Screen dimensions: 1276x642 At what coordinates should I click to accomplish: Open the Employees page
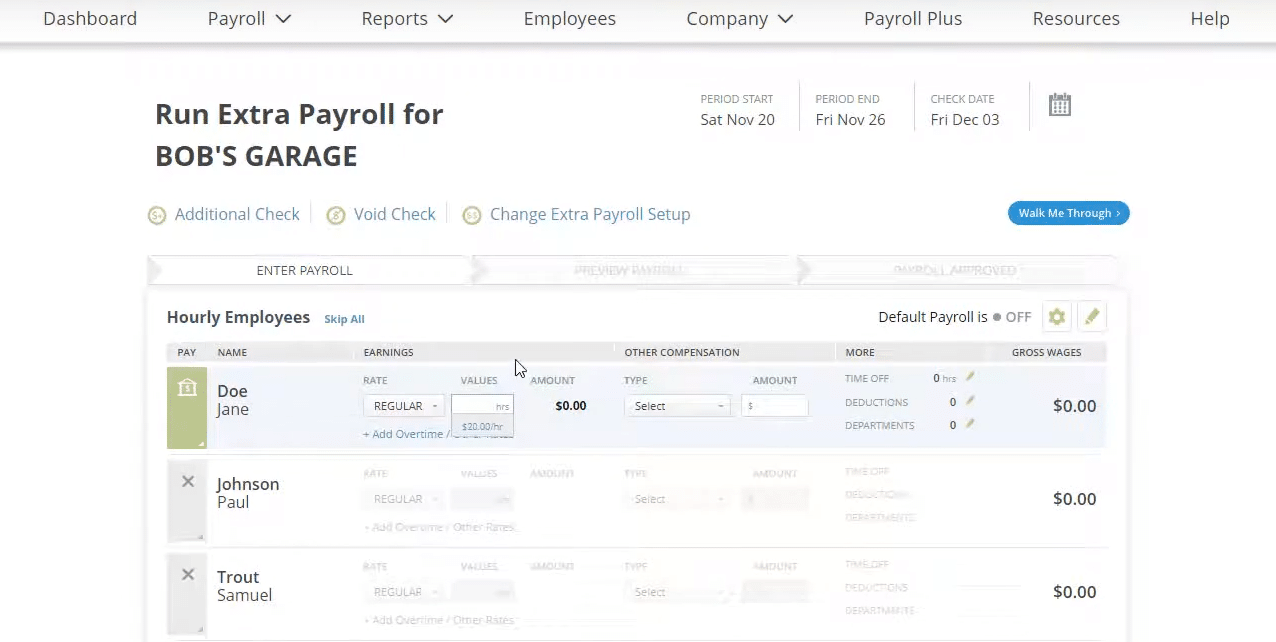click(570, 18)
